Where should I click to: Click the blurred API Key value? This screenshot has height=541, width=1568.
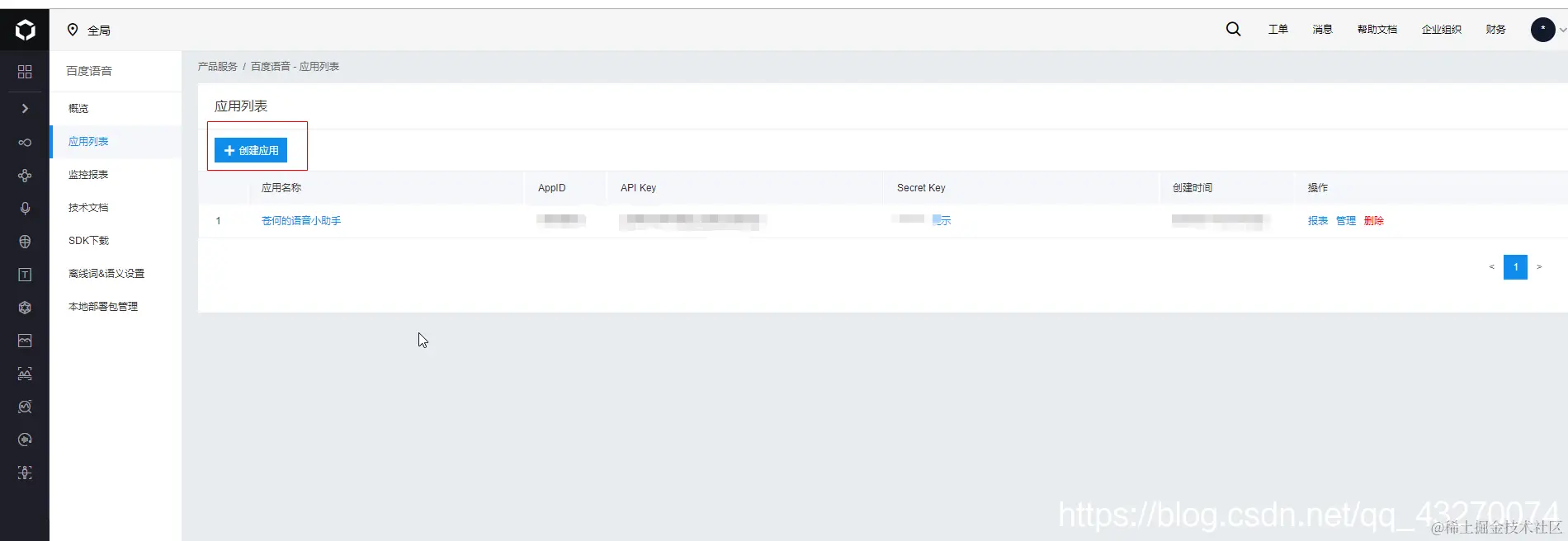pos(692,220)
